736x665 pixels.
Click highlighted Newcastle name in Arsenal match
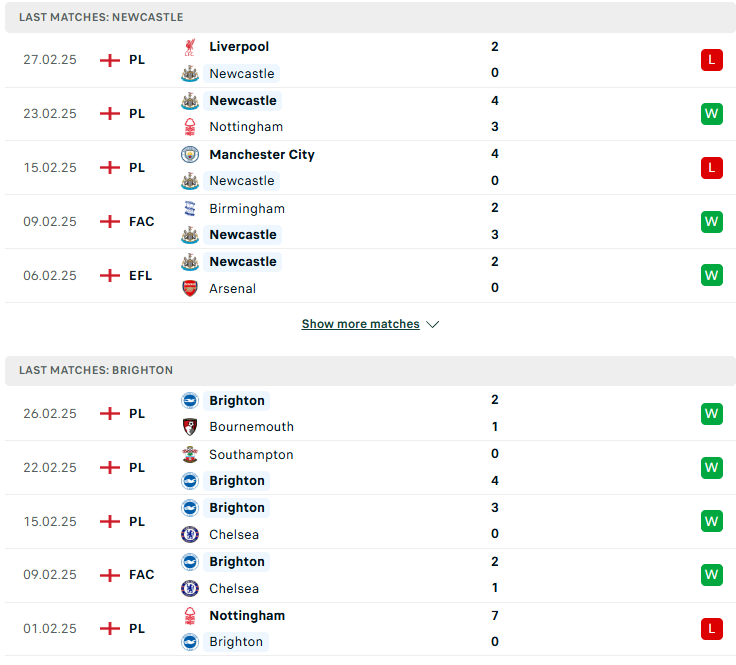pyautogui.click(x=243, y=261)
